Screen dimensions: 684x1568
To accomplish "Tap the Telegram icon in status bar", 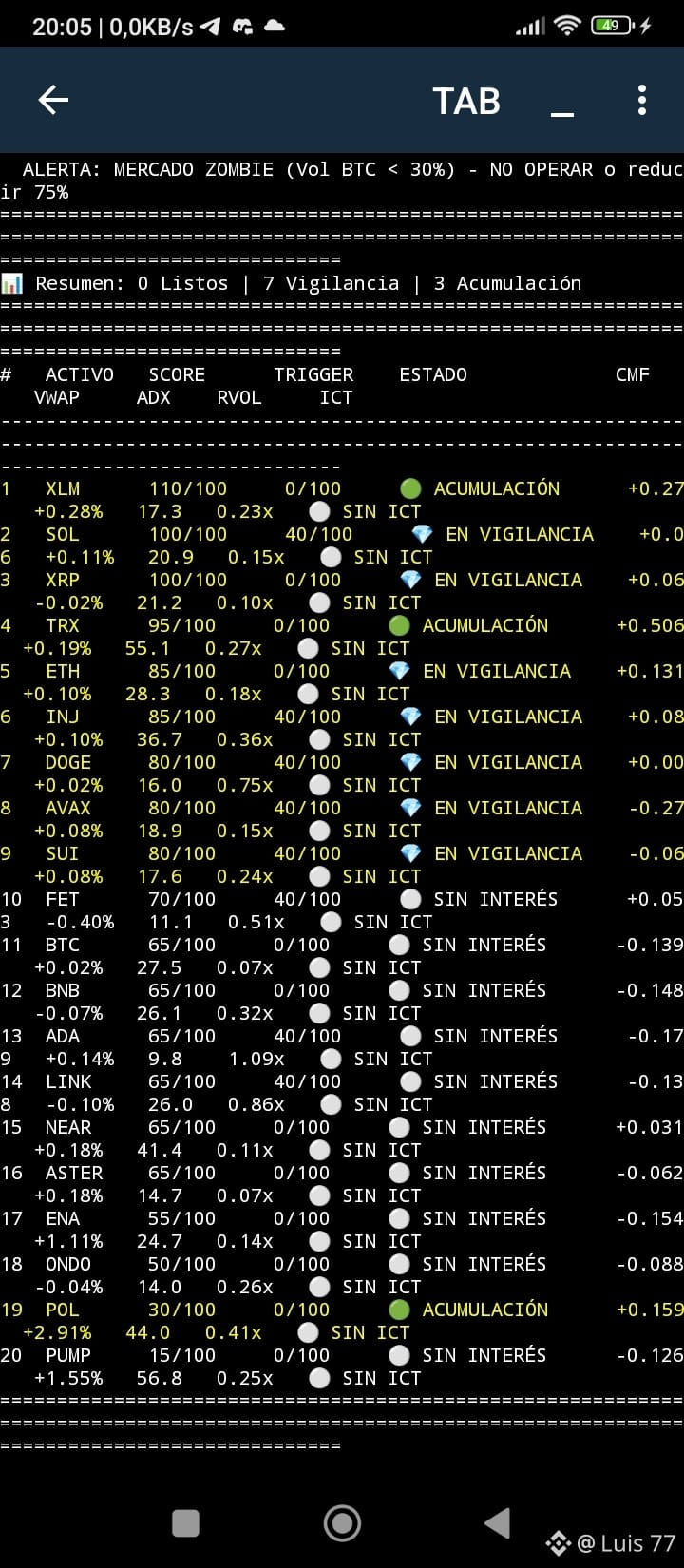I will 211,27.
